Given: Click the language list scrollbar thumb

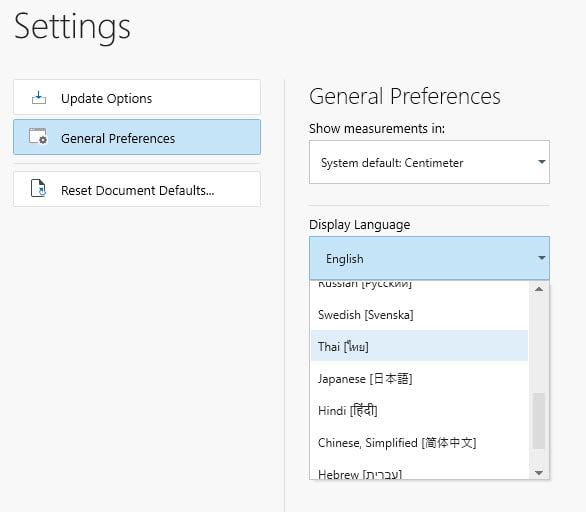Looking at the screenshot, I should 539,420.
